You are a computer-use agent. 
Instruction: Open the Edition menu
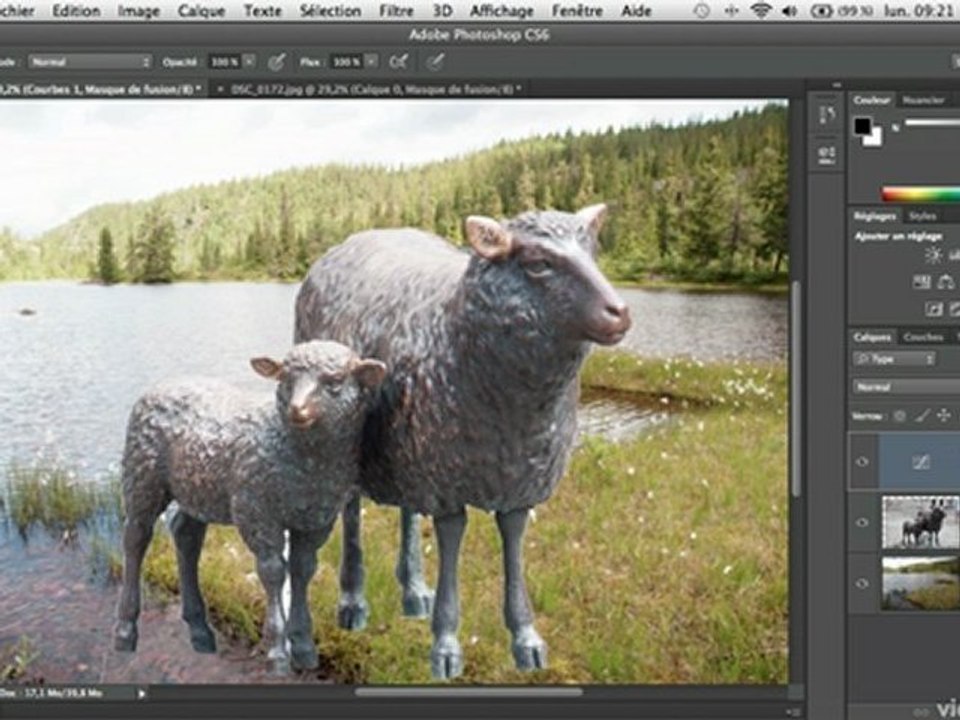pyautogui.click(x=76, y=11)
